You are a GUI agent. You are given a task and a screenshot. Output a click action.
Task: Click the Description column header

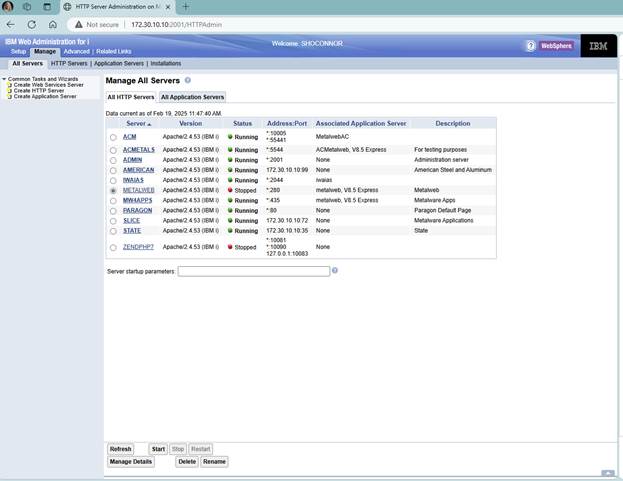pos(453,124)
